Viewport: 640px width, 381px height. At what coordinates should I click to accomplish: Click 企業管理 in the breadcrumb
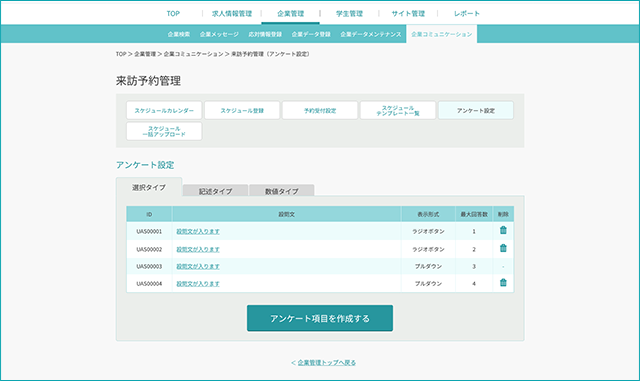(145, 54)
